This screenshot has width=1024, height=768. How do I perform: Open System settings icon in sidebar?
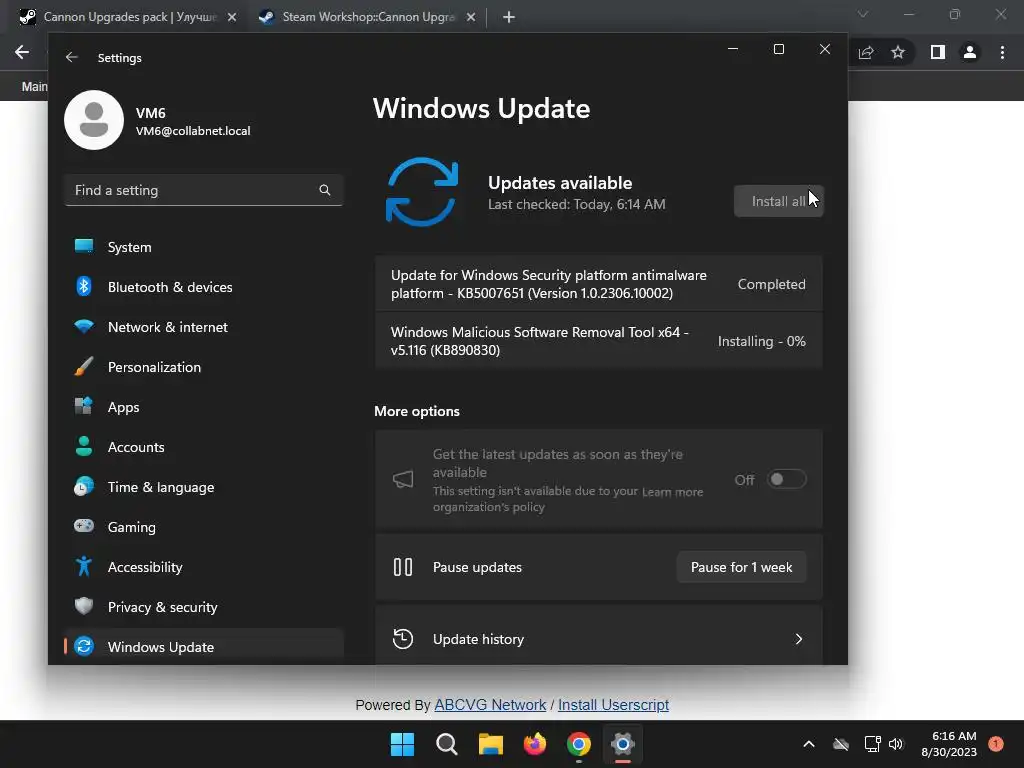pos(84,246)
